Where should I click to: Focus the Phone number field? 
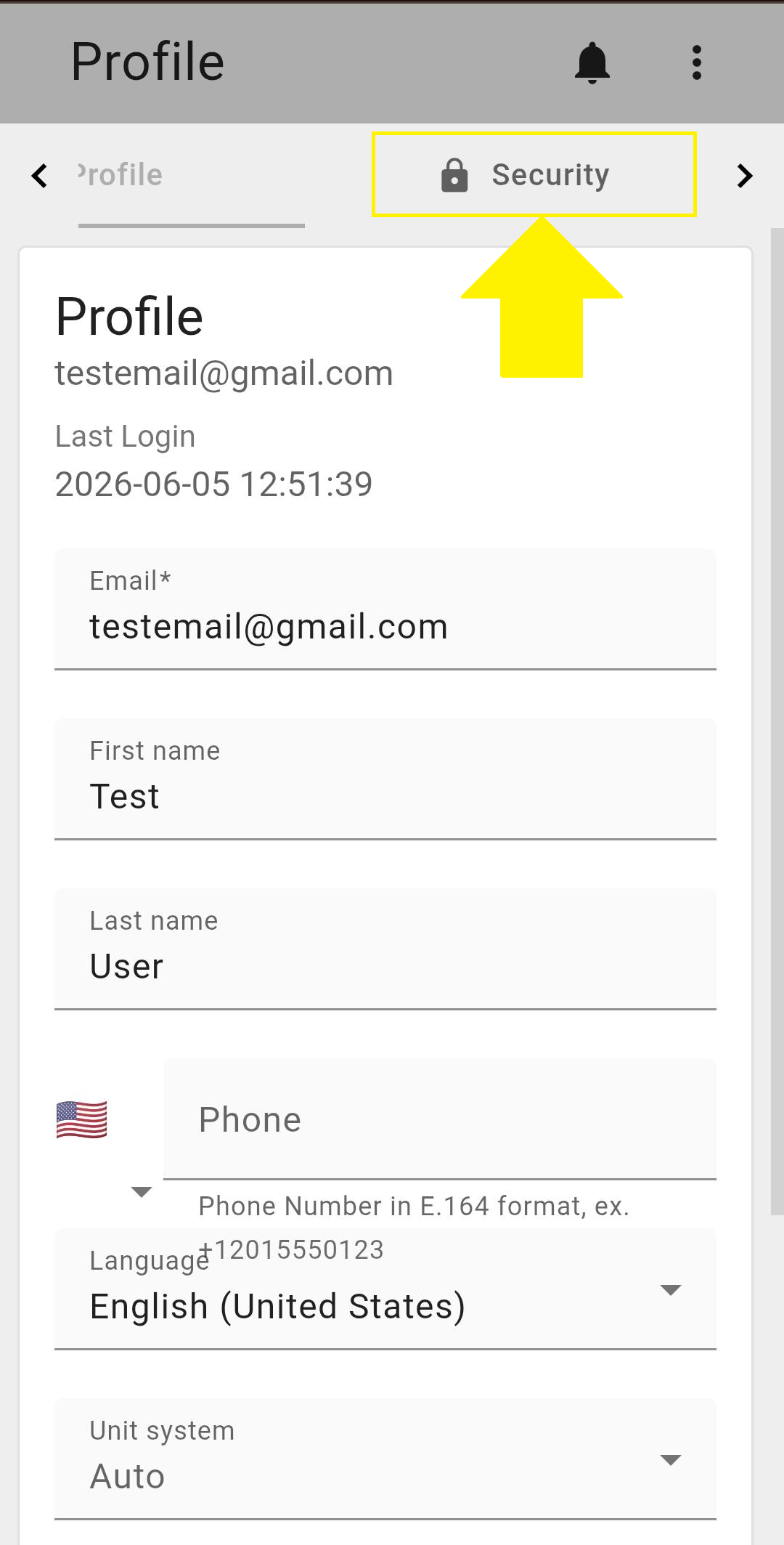pyautogui.click(x=440, y=1119)
